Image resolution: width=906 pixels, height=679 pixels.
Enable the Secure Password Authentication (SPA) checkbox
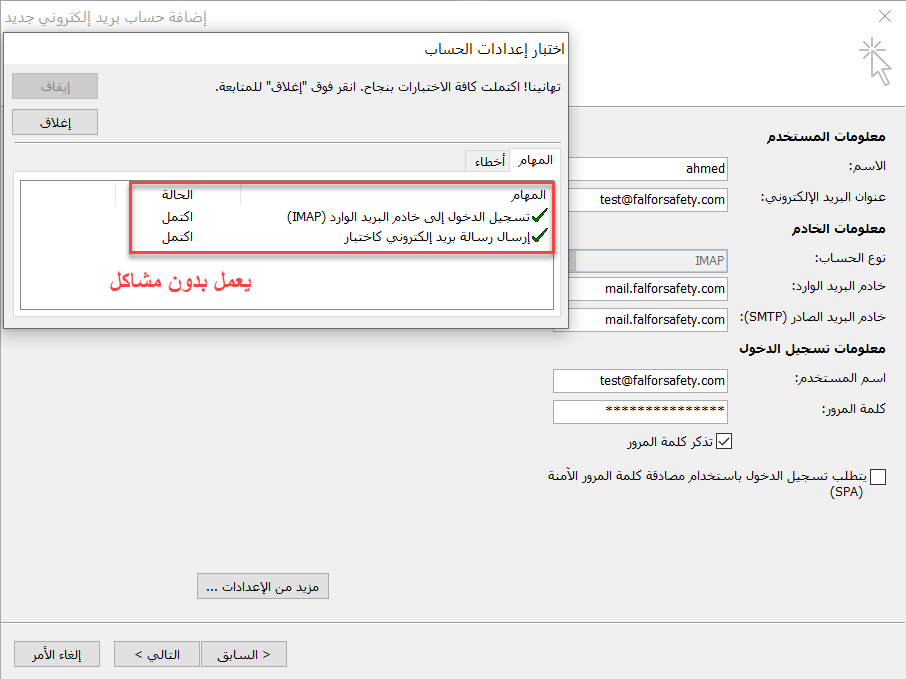tap(878, 477)
